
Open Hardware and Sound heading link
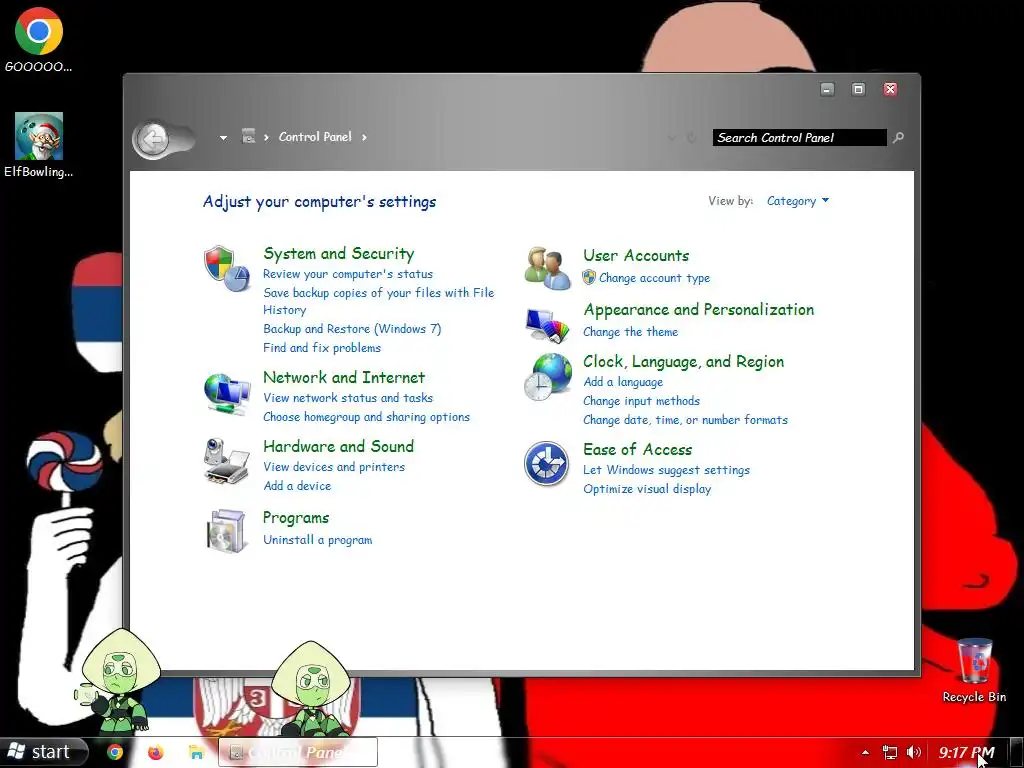[x=338, y=446]
